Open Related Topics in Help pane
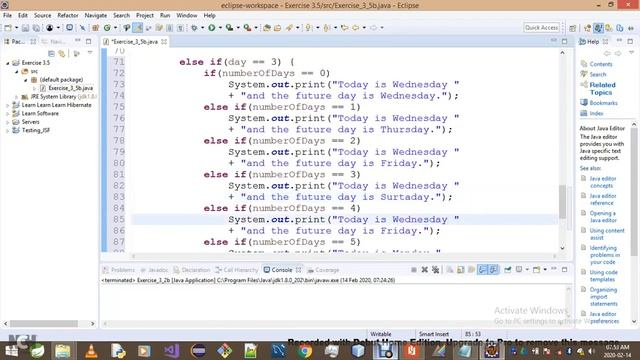The width and height of the screenshot is (640, 360). (602, 89)
